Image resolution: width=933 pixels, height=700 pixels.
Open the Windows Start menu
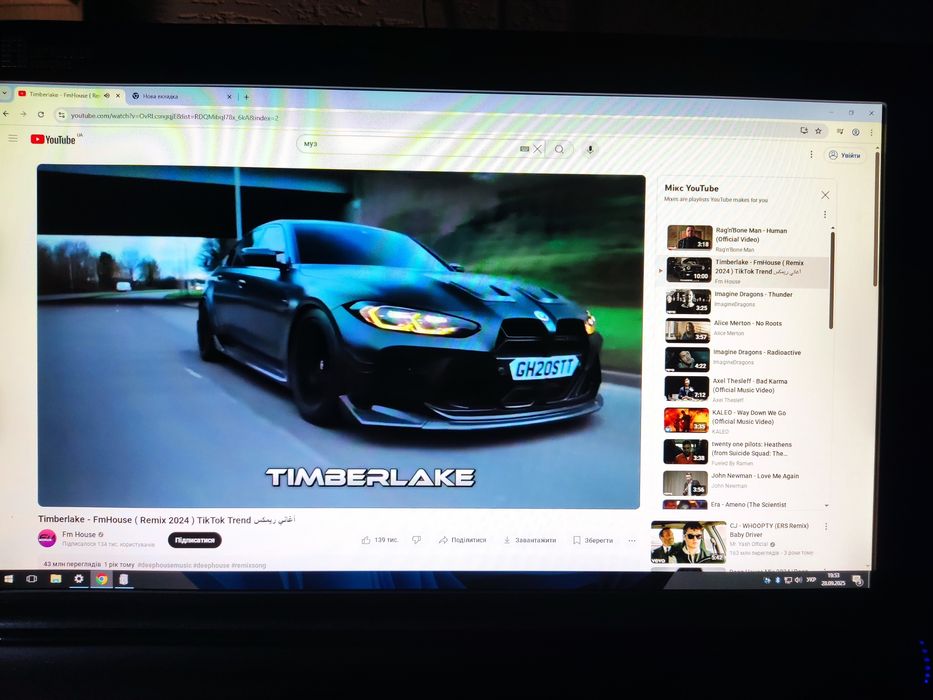[8, 579]
